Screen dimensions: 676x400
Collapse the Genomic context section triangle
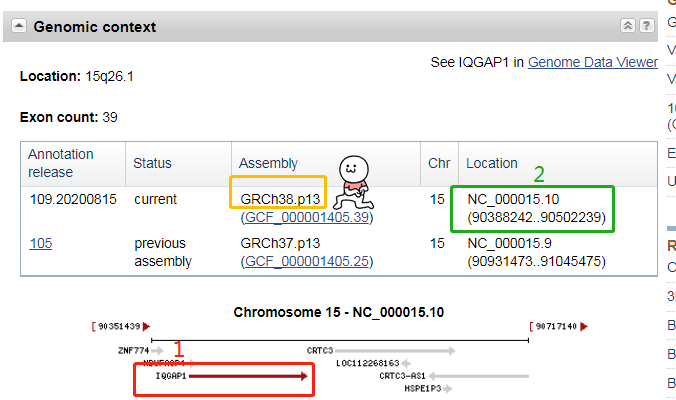click(20, 27)
